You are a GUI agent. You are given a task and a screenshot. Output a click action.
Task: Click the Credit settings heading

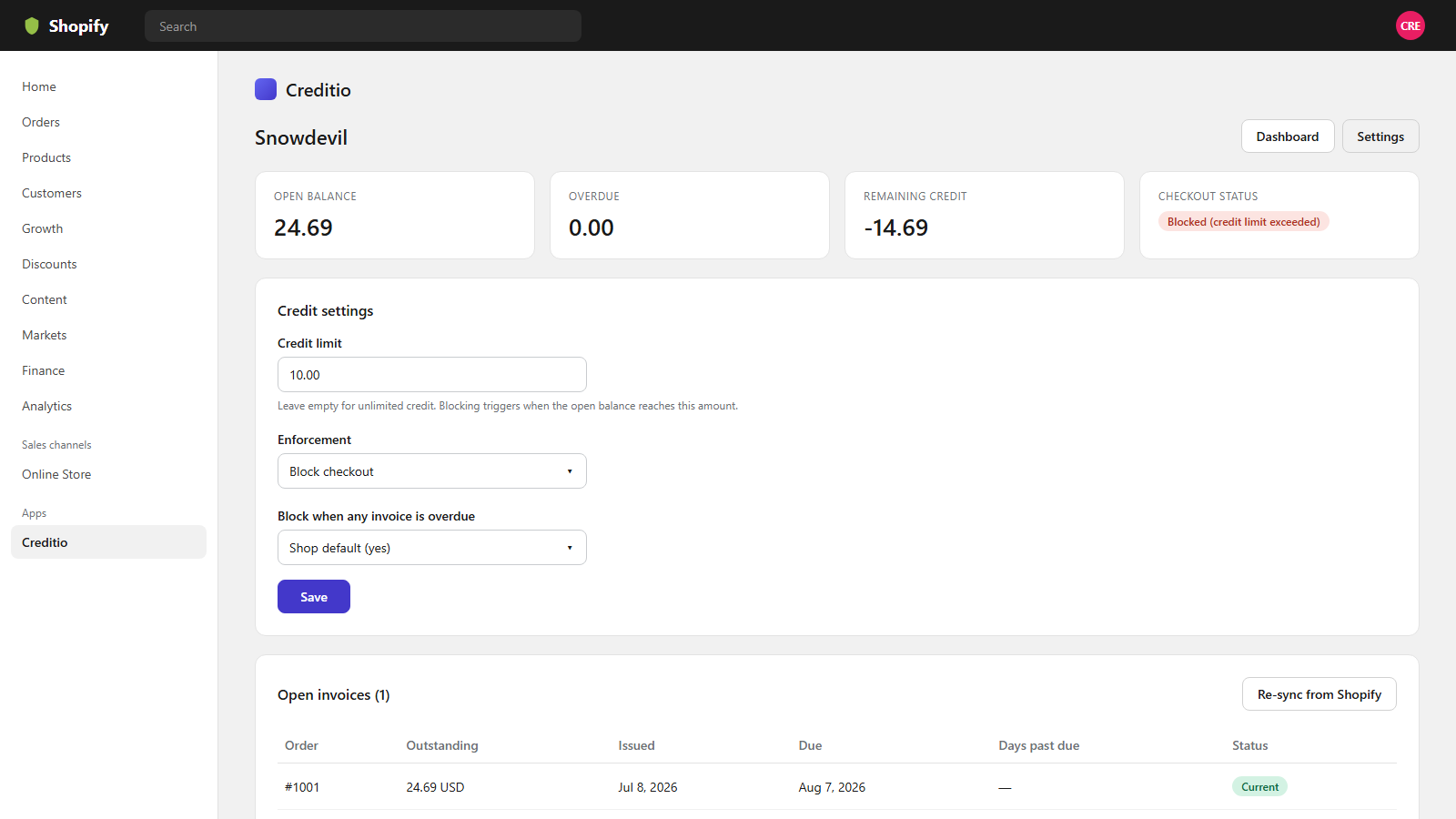326,311
